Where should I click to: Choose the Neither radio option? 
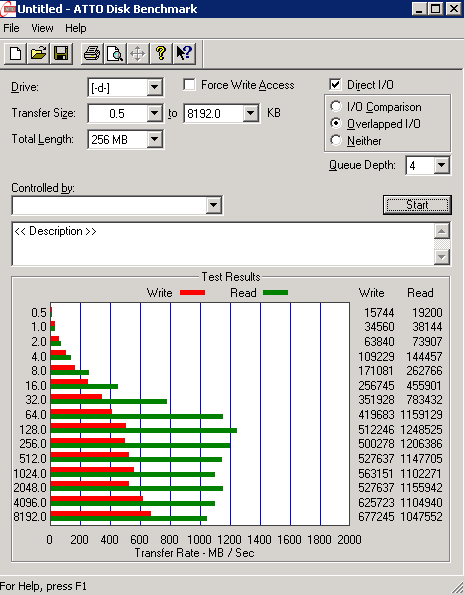(x=336, y=140)
